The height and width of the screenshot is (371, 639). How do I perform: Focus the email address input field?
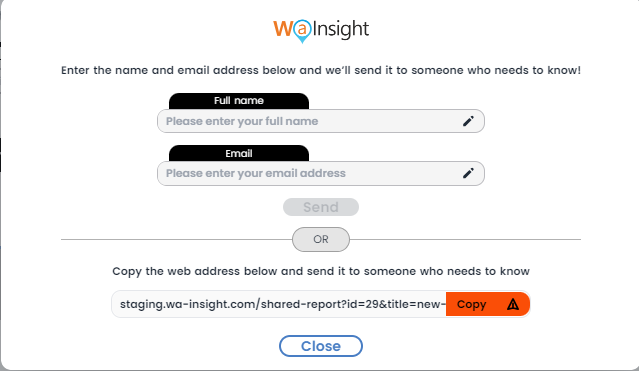point(321,173)
